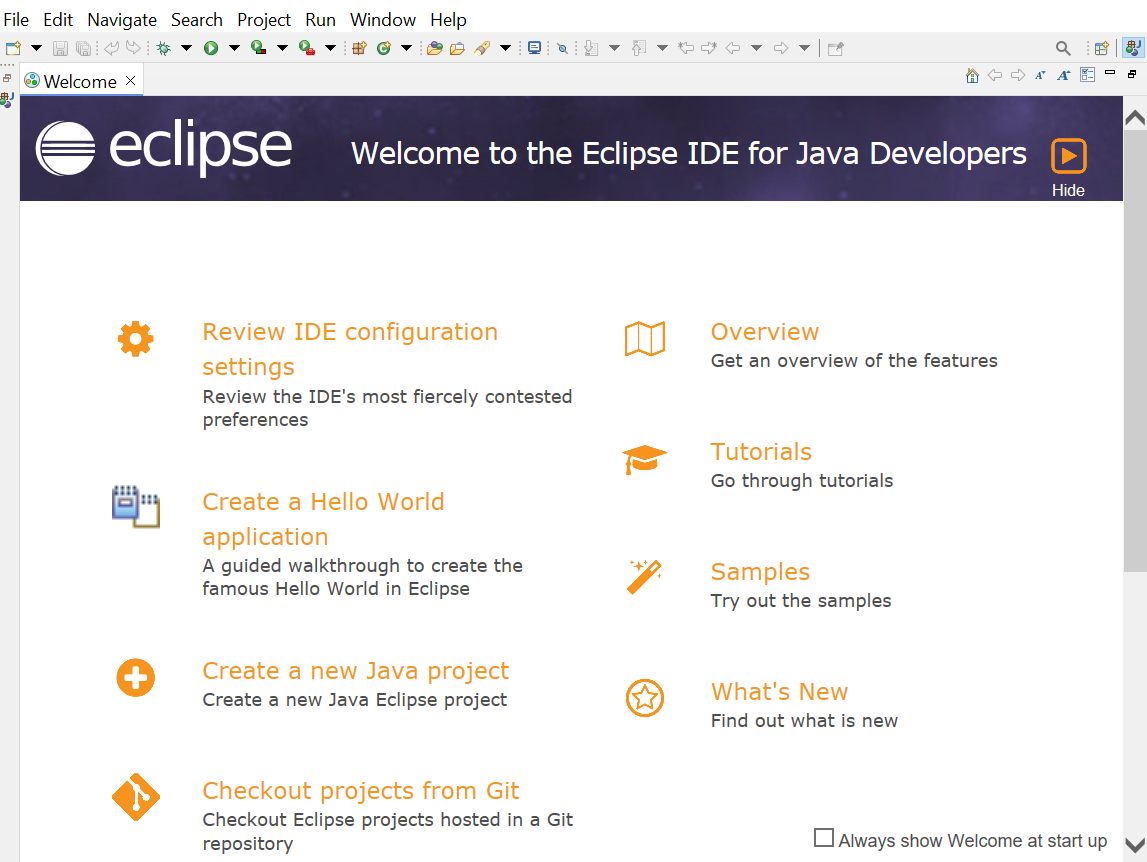Click the green Run button
The image size is (1147, 862).
[x=211, y=48]
